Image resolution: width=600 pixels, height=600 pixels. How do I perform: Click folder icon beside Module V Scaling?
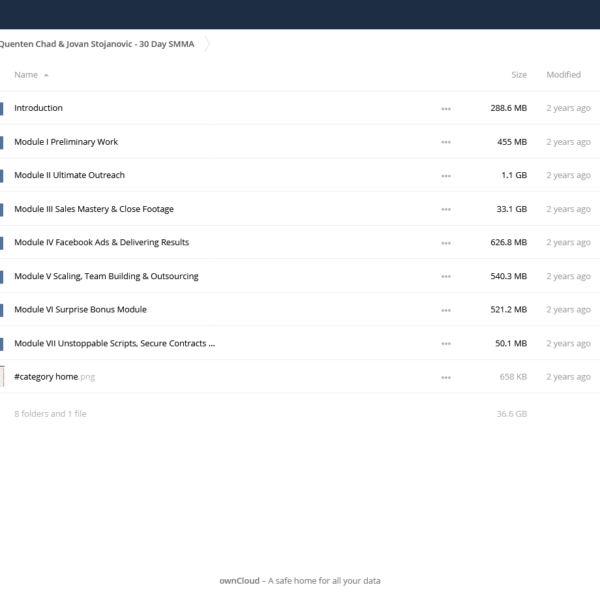(x=2, y=277)
